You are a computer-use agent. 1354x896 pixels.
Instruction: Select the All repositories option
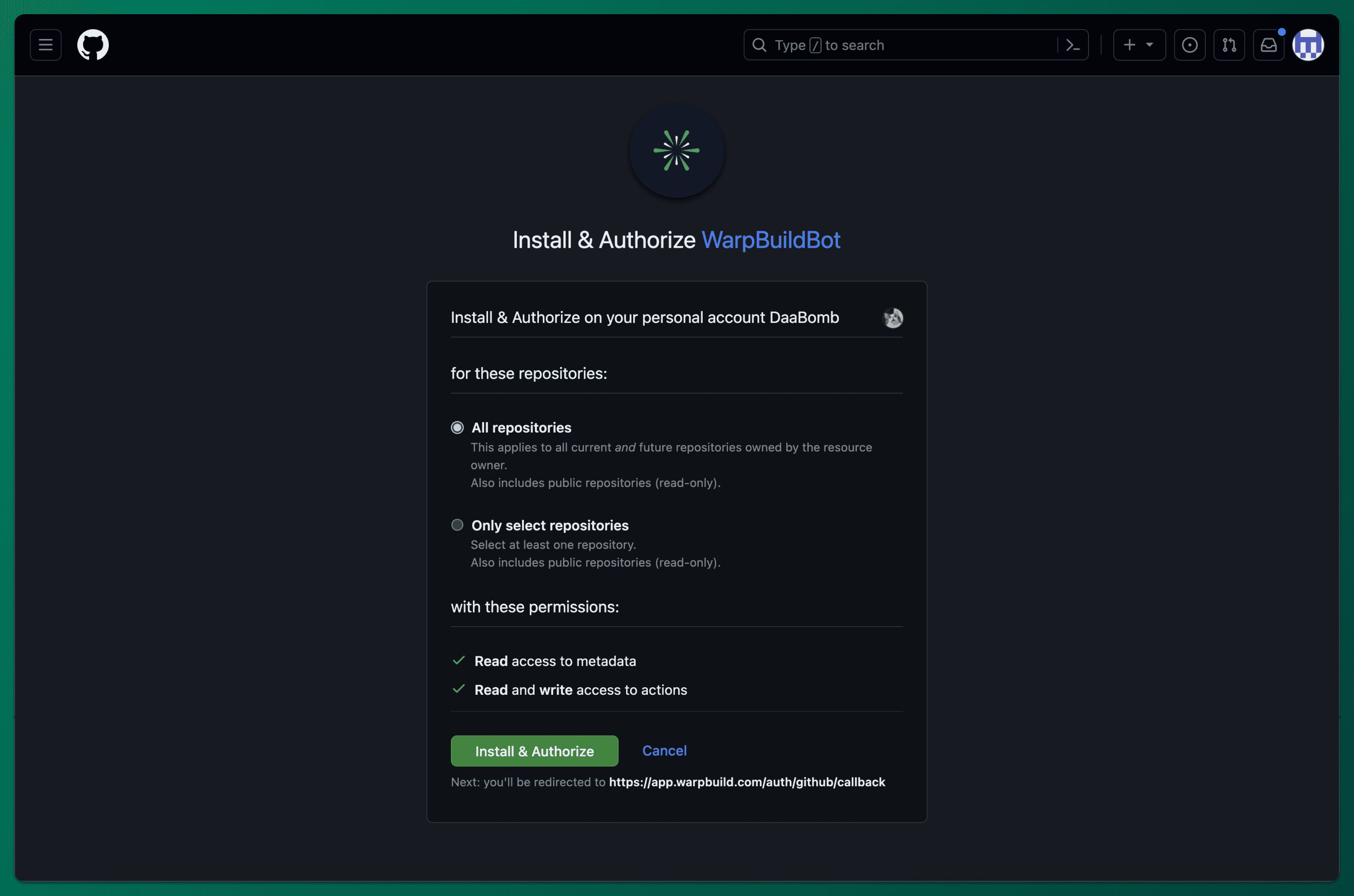click(x=457, y=427)
